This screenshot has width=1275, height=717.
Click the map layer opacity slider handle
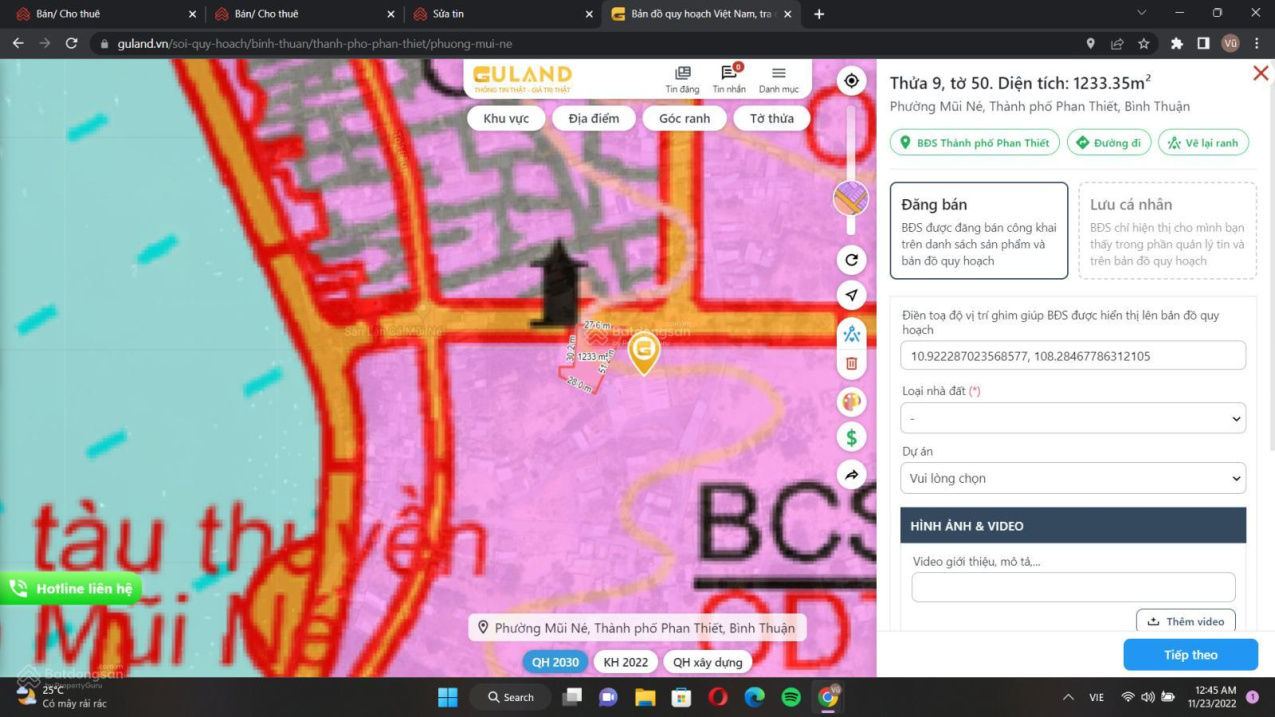[851, 199]
